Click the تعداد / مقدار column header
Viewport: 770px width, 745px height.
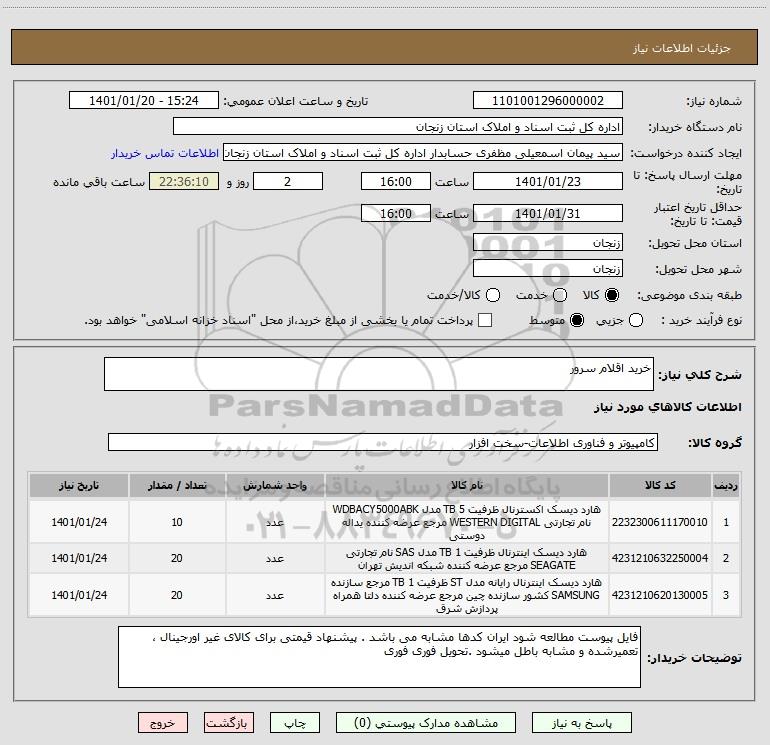[177, 486]
